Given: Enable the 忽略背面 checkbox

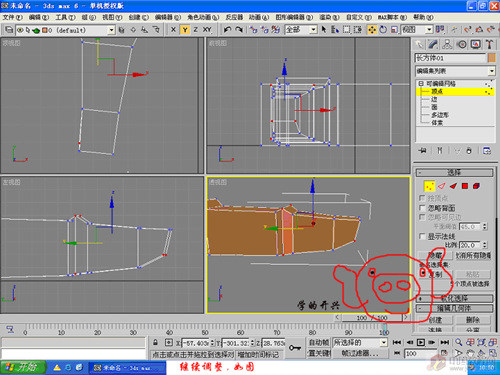Looking at the screenshot, I should 422,208.
